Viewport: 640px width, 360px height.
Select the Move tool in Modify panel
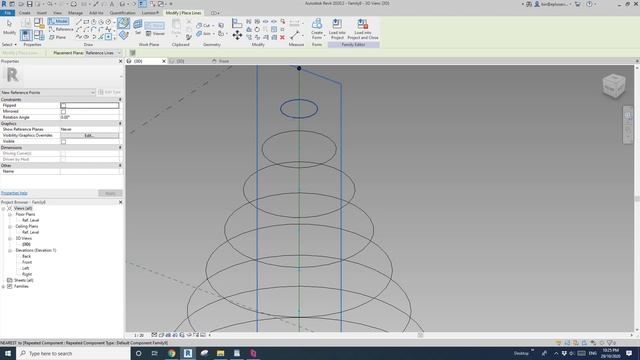[x=237, y=36]
